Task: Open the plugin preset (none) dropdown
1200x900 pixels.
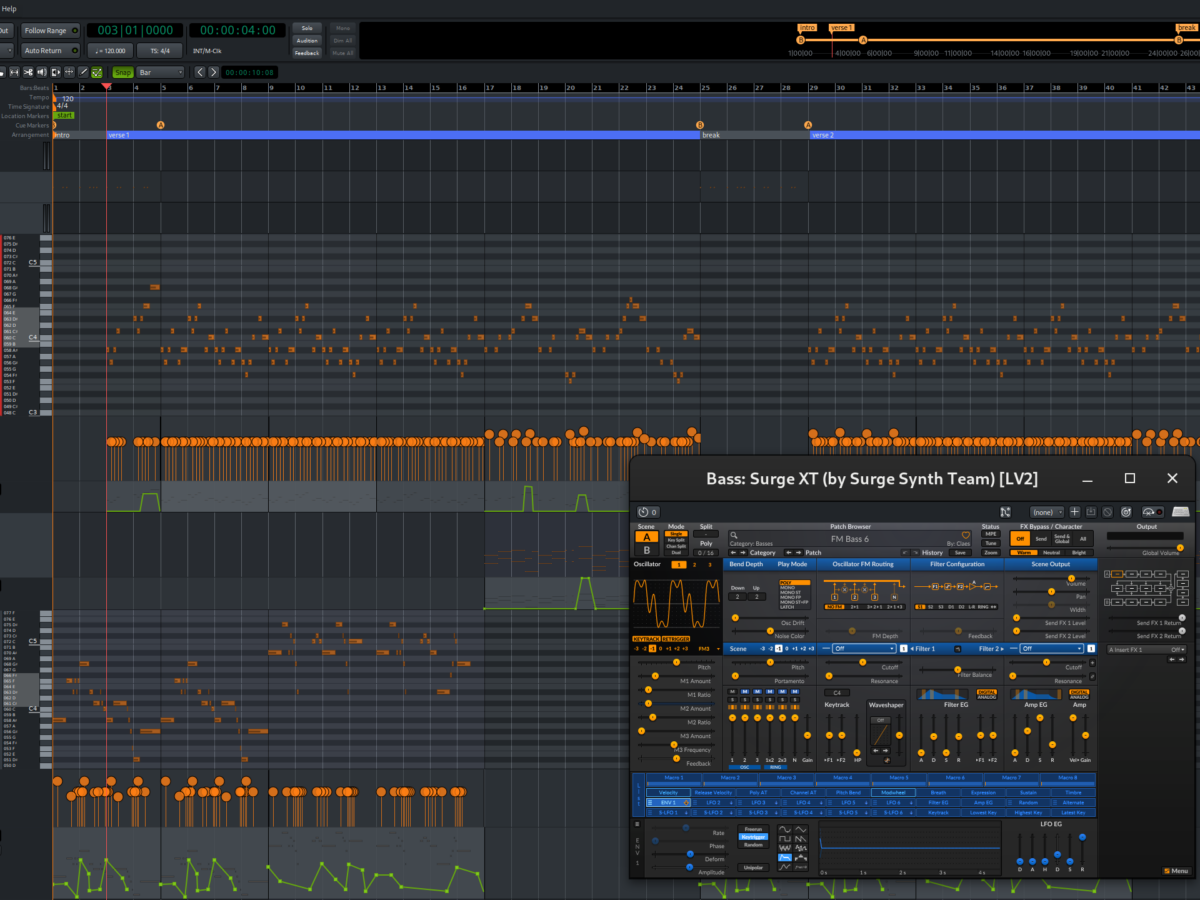Action: (1047, 511)
